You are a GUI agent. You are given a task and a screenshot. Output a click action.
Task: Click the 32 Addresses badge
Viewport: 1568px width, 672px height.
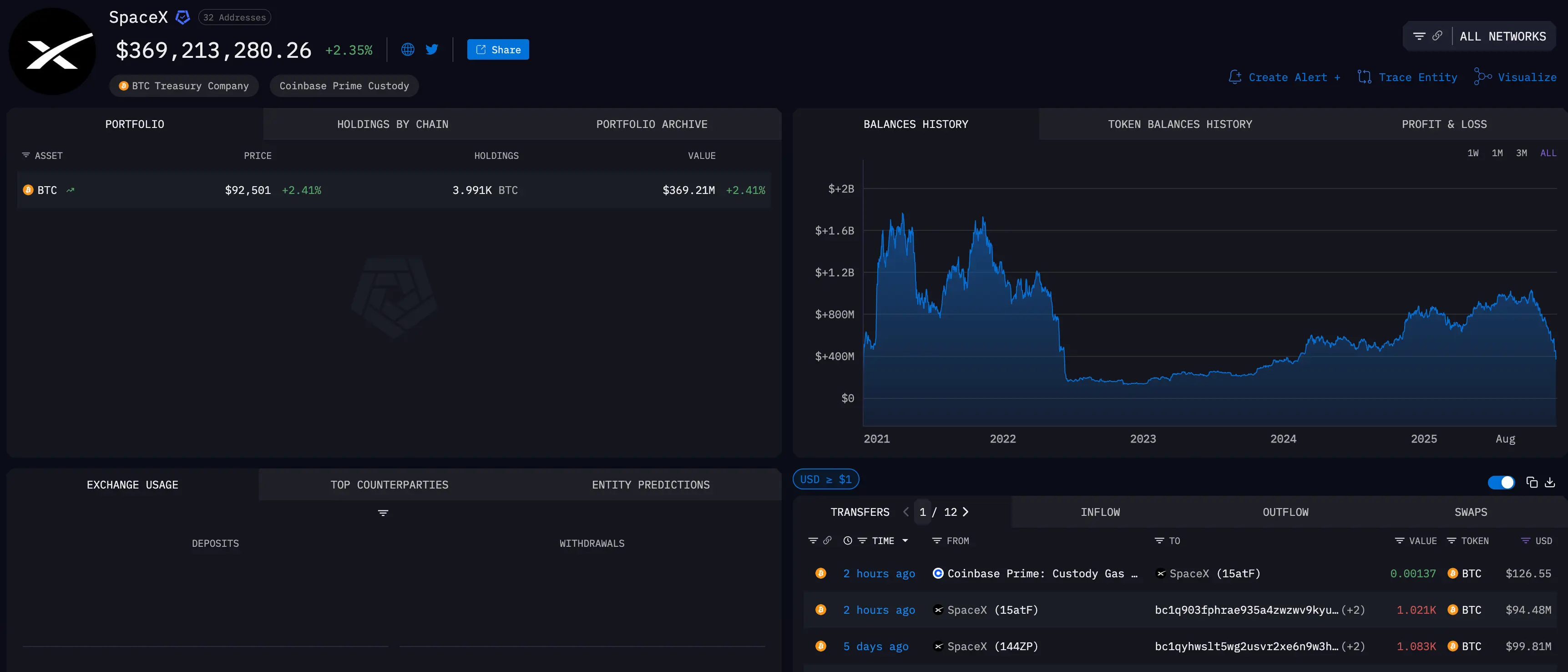234,17
